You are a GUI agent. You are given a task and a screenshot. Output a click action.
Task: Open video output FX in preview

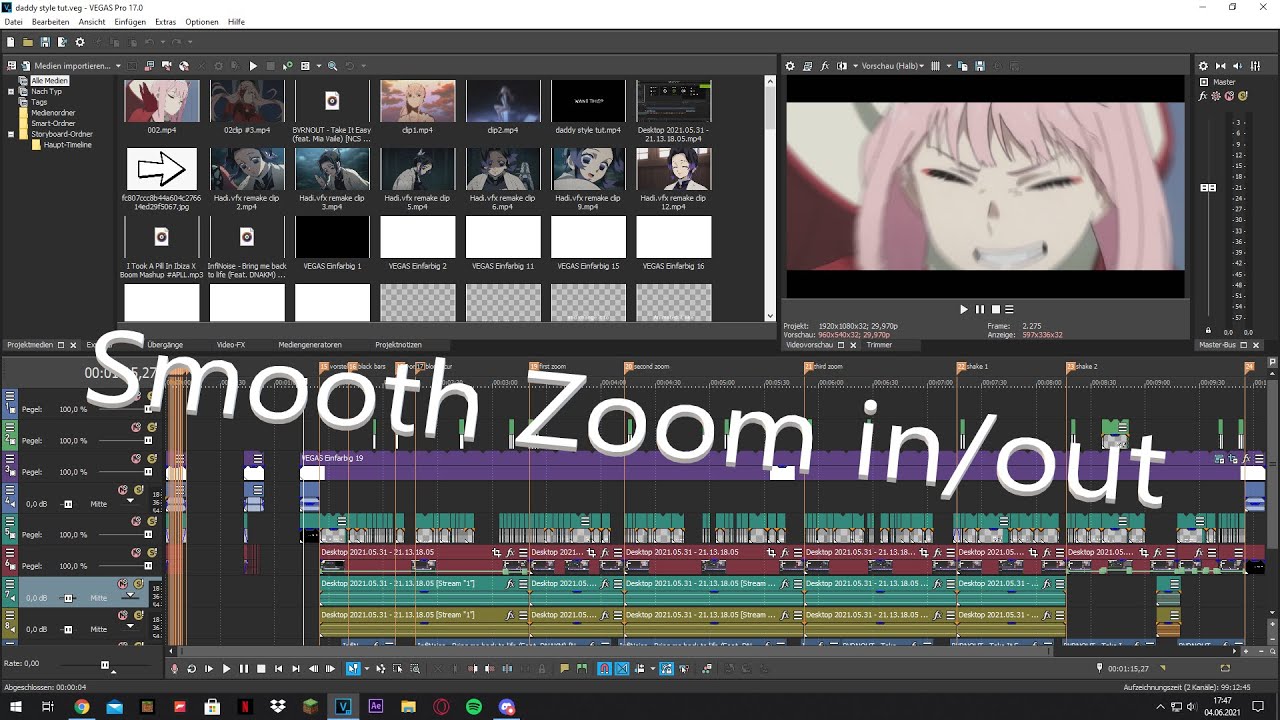pyautogui.click(x=825, y=66)
